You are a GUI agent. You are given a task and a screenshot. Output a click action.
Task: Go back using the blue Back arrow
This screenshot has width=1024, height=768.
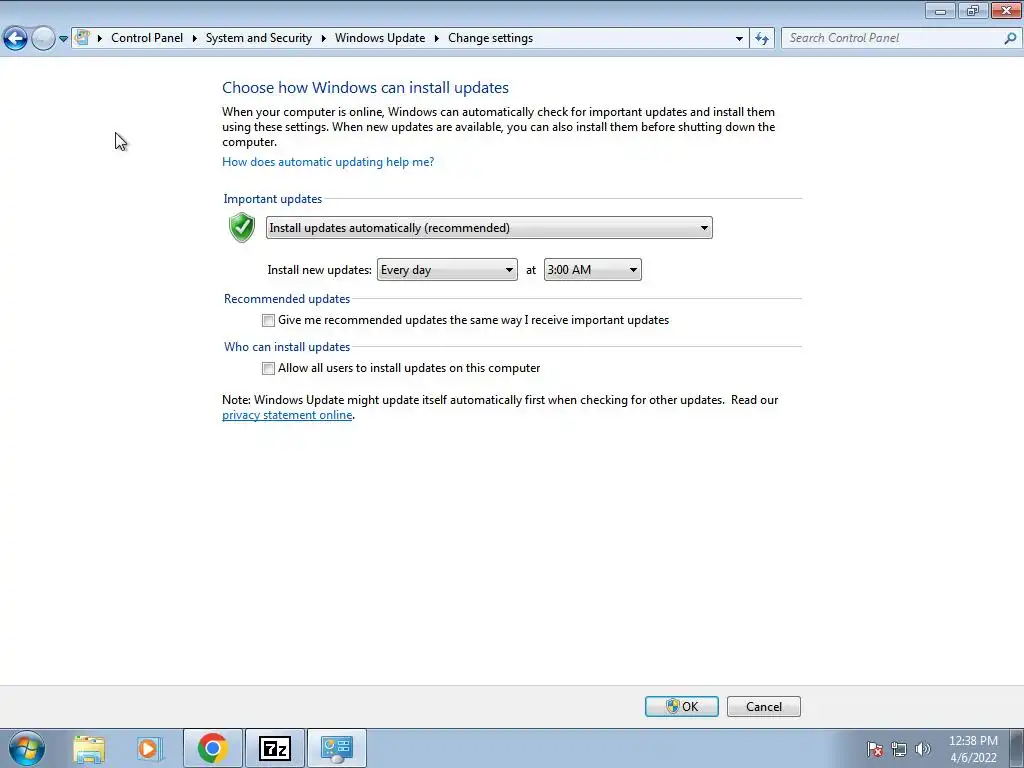tap(15, 39)
